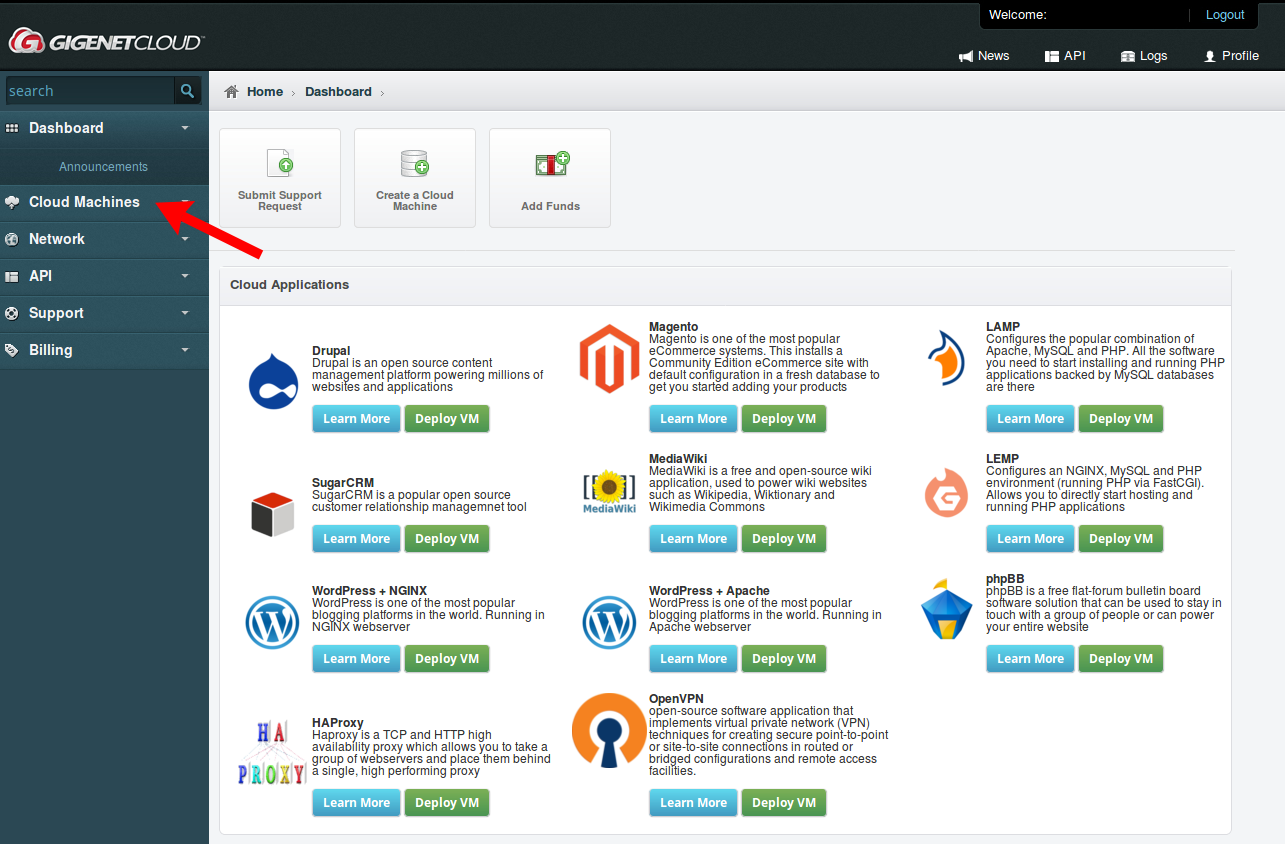Click the Magento logo

(x=609, y=358)
